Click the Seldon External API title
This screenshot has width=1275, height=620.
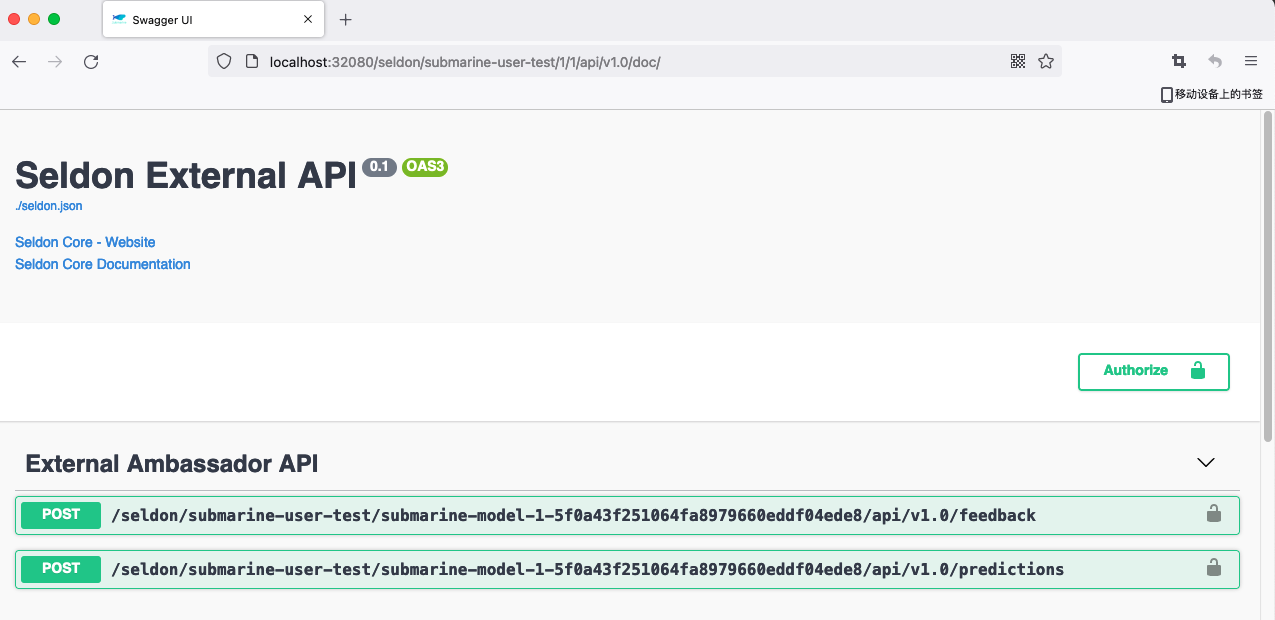(186, 175)
